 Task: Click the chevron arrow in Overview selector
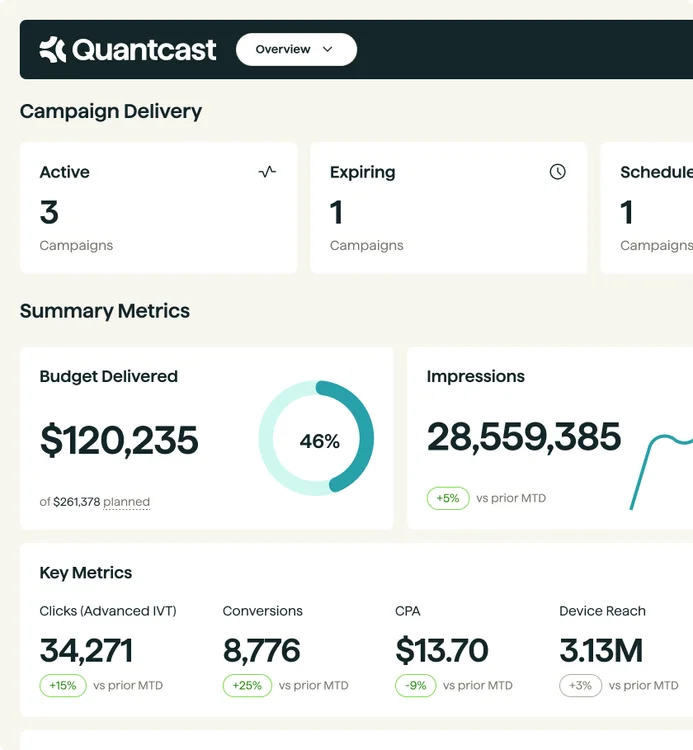coord(327,49)
